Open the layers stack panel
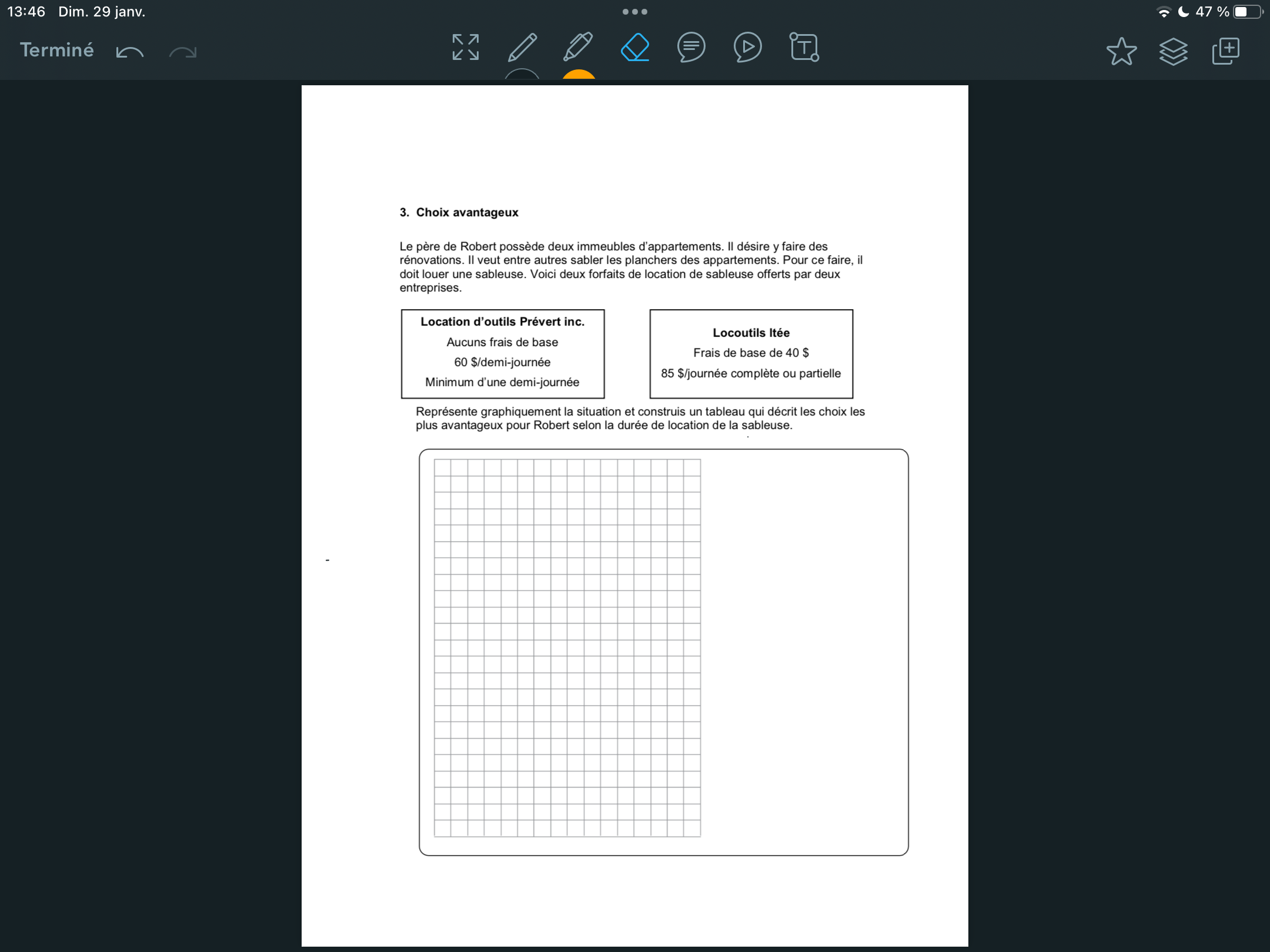This screenshot has width=1270, height=952. pyautogui.click(x=1174, y=51)
